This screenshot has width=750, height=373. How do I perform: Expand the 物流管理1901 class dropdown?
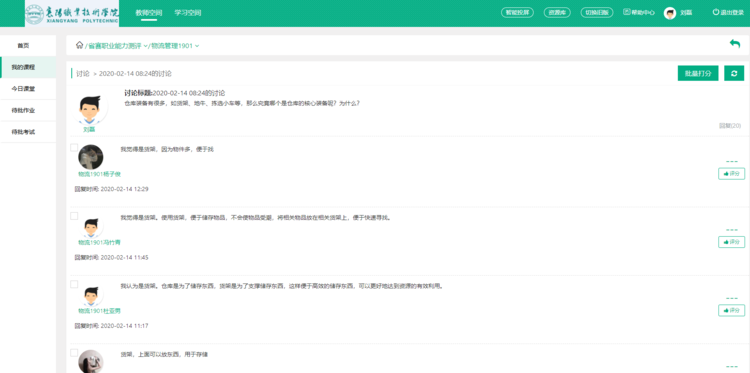coord(197,46)
